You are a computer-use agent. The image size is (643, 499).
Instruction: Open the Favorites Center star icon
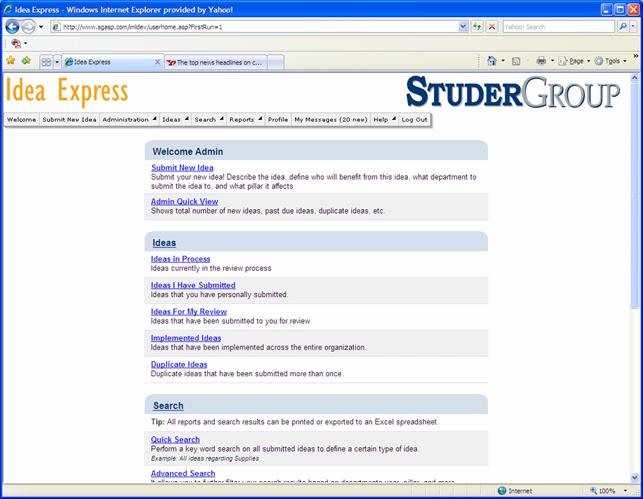click(11, 61)
